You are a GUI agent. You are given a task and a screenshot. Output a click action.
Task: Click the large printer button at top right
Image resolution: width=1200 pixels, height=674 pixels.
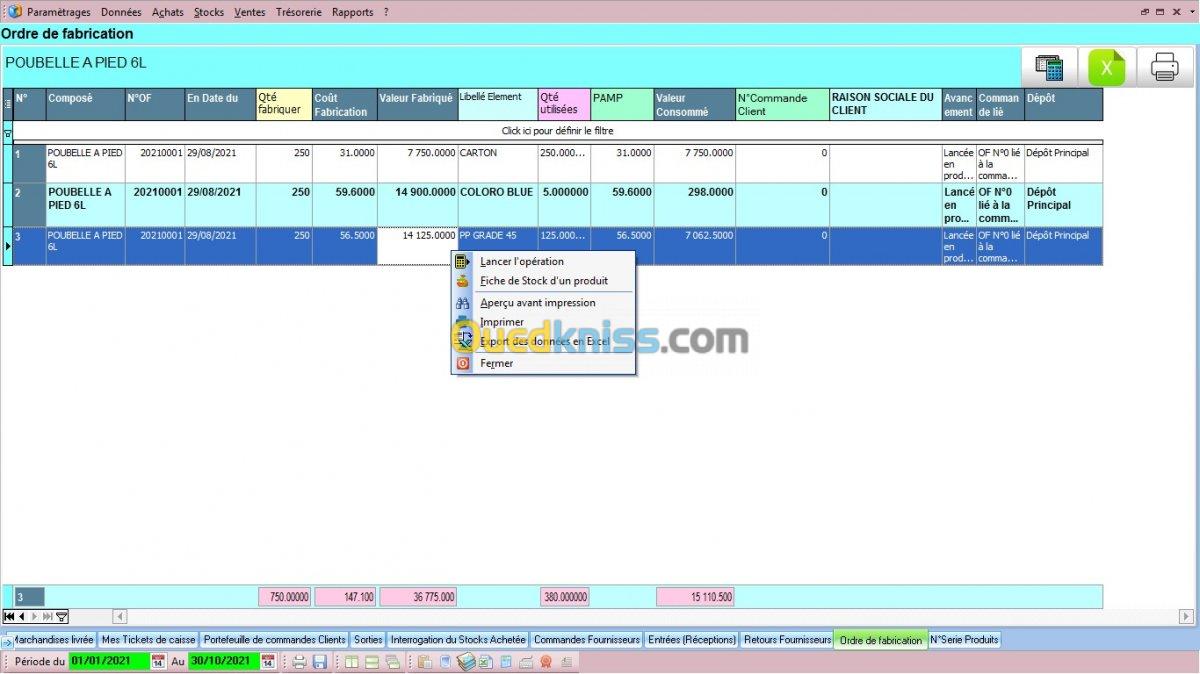click(x=1164, y=68)
